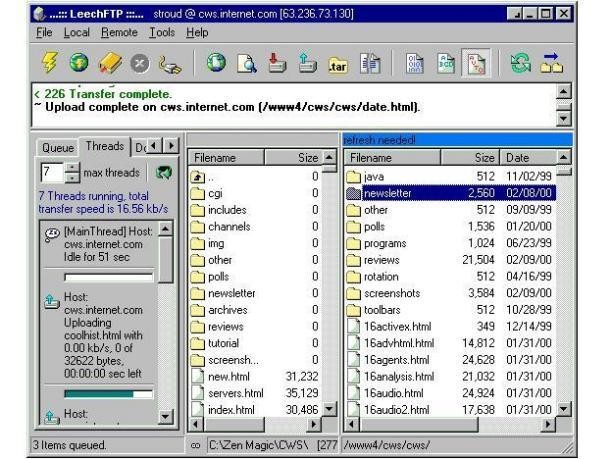Increase max threads with up spinner

[x=72, y=168]
